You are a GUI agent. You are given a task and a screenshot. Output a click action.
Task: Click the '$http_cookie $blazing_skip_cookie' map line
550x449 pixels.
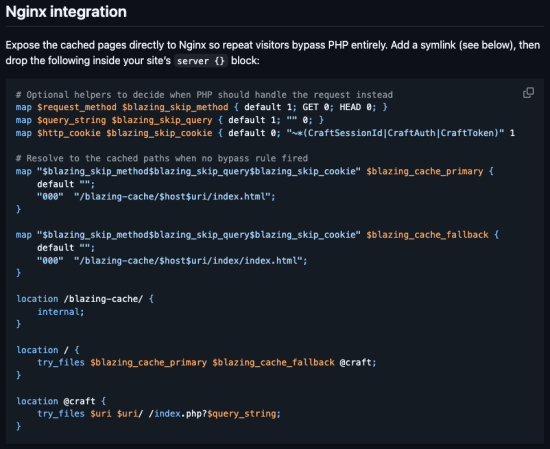click(265, 133)
